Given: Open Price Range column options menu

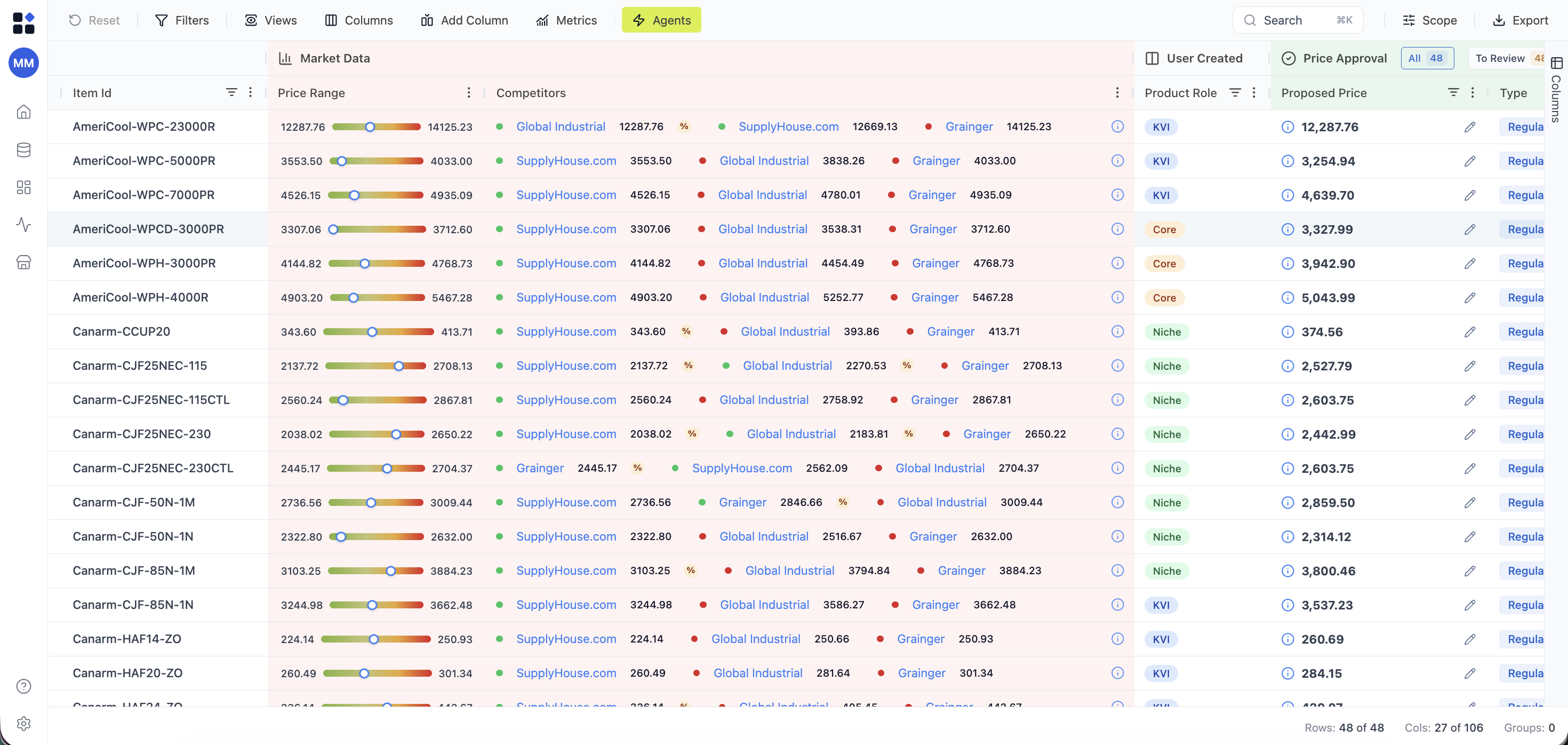Looking at the screenshot, I should click(469, 93).
